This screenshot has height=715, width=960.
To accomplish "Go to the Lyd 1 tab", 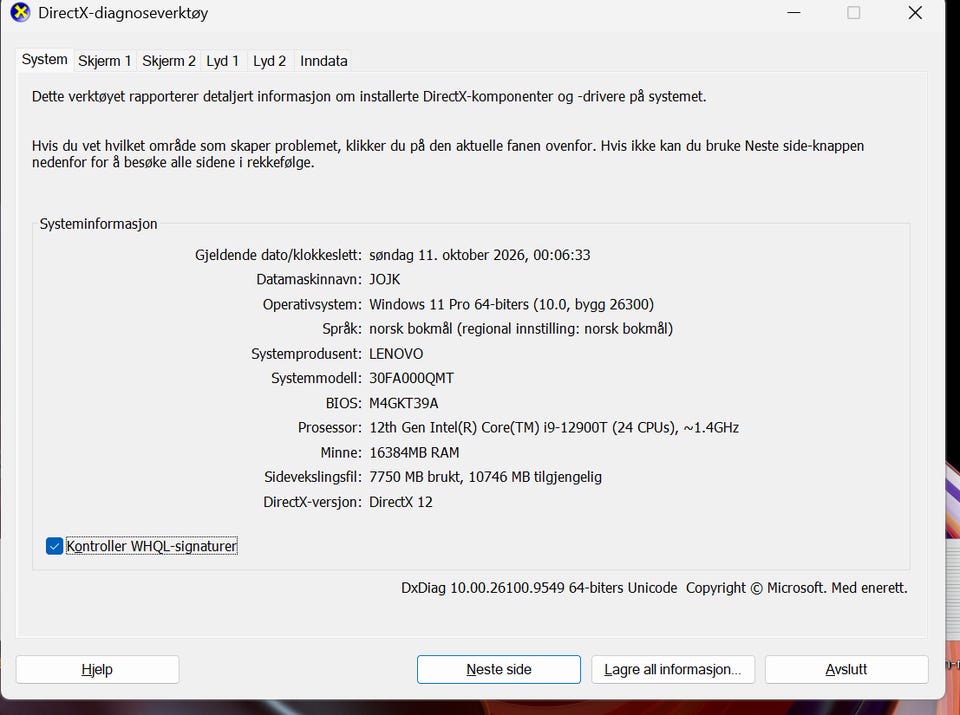I will [222, 61].
